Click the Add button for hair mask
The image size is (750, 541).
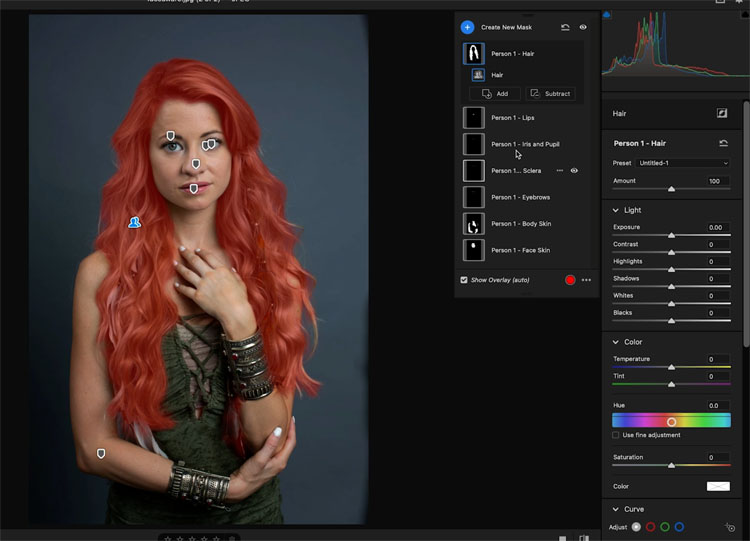point(495,94)
